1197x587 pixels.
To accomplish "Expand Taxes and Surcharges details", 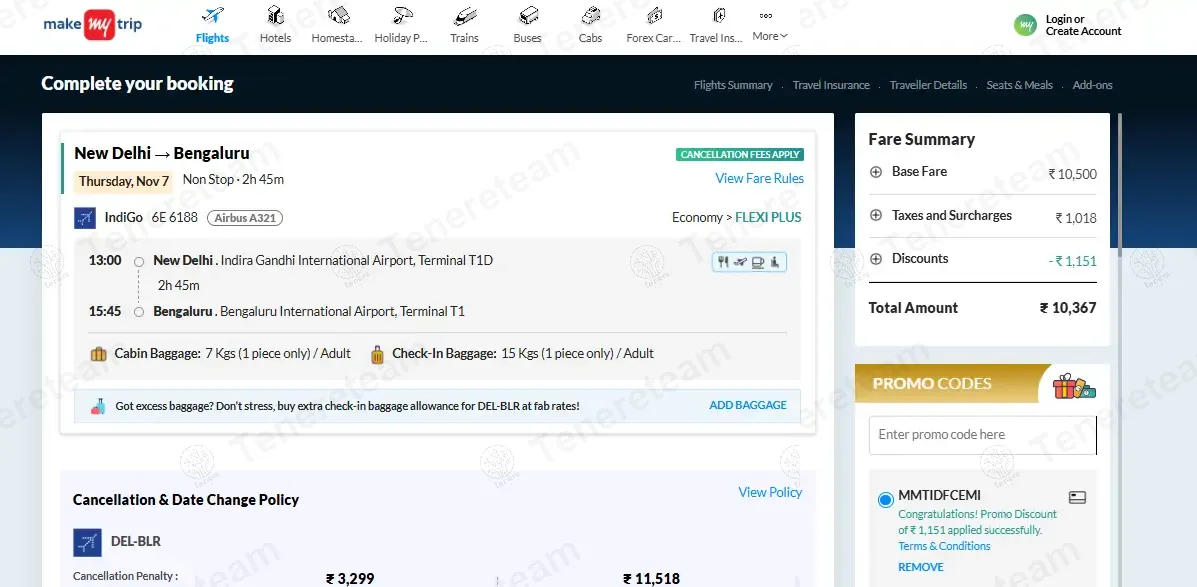I will [x=876, y=216].
